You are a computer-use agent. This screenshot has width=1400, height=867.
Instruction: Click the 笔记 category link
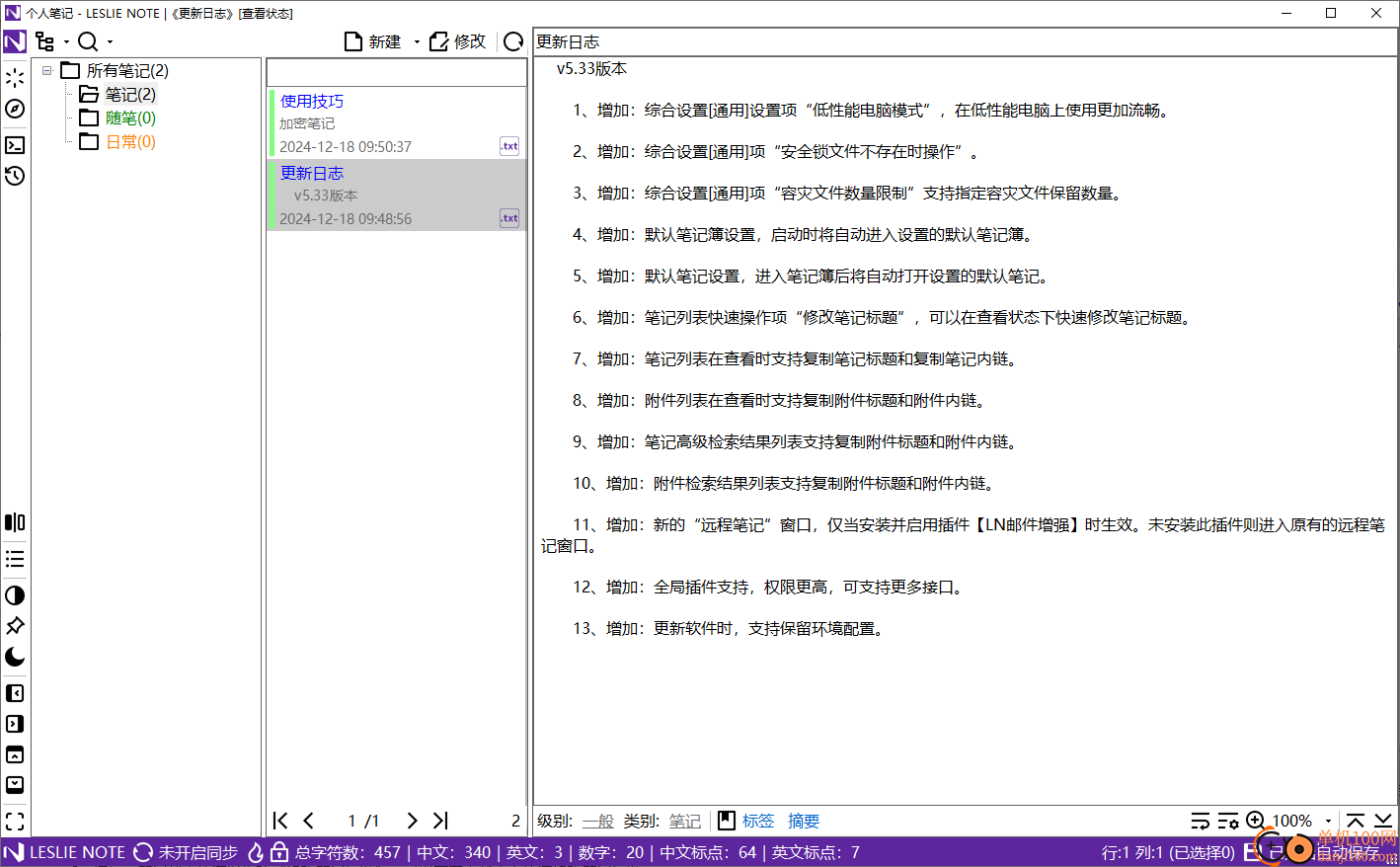685,822
